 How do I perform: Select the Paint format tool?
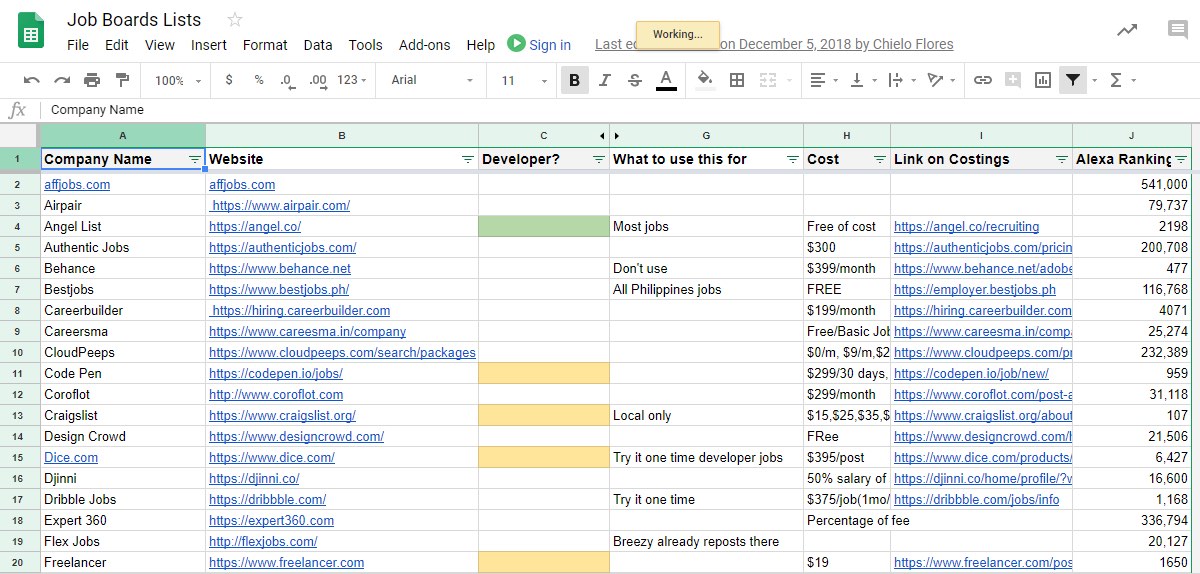tap(122, 80)
